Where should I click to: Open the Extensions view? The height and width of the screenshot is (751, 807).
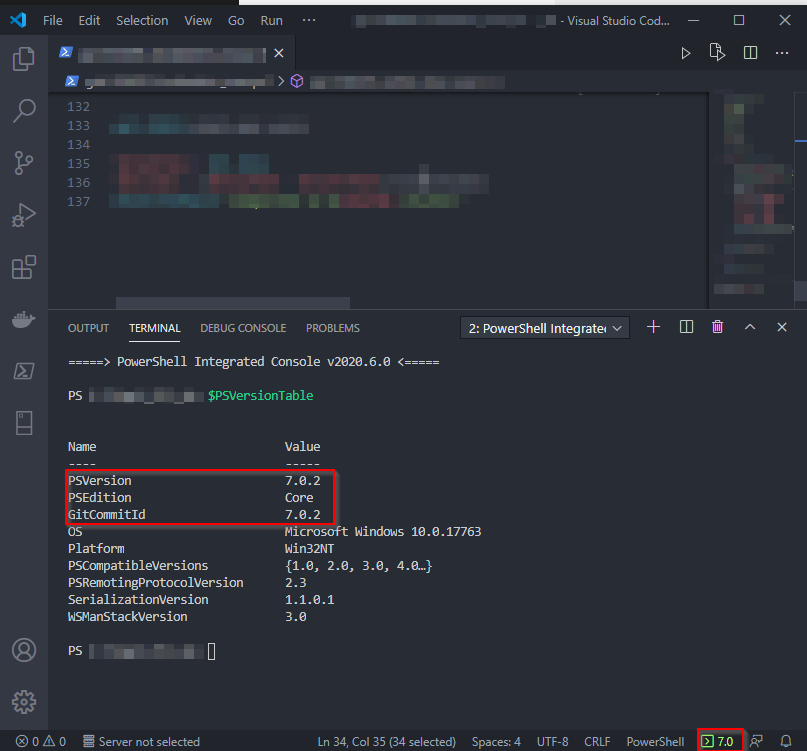24,267
